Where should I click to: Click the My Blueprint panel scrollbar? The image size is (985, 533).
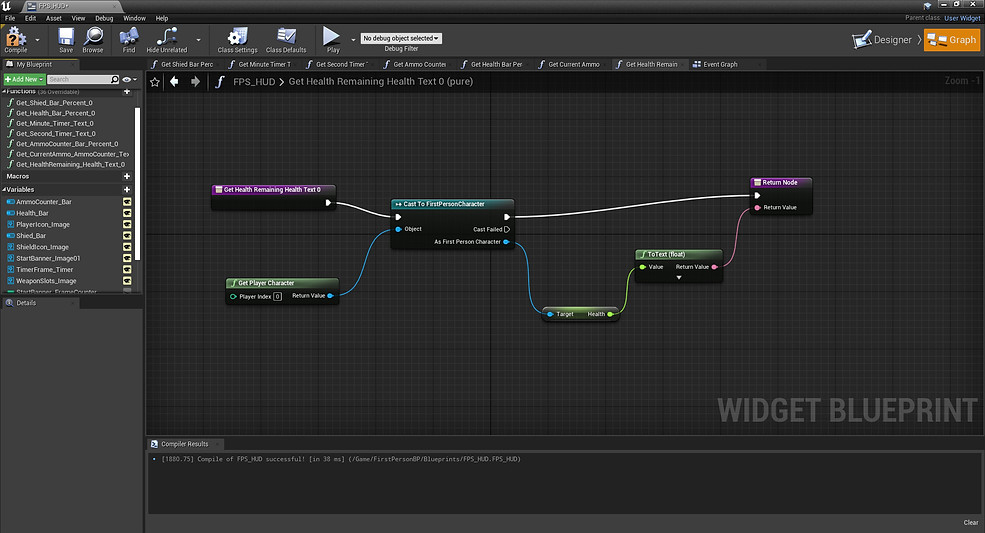138,184
